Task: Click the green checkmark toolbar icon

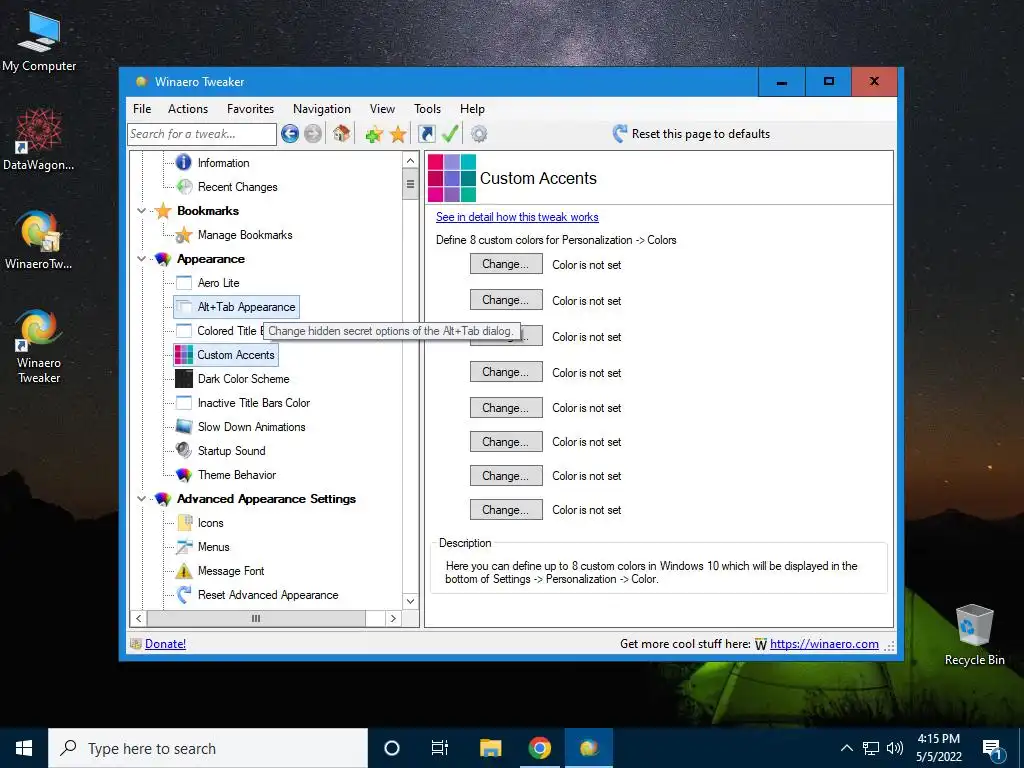Action: [450, 133]
